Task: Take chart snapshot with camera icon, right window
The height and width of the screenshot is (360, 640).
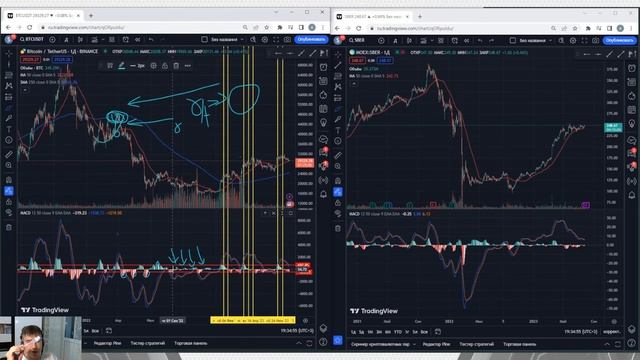Action: pyautogui.click(x=596, y=40)
